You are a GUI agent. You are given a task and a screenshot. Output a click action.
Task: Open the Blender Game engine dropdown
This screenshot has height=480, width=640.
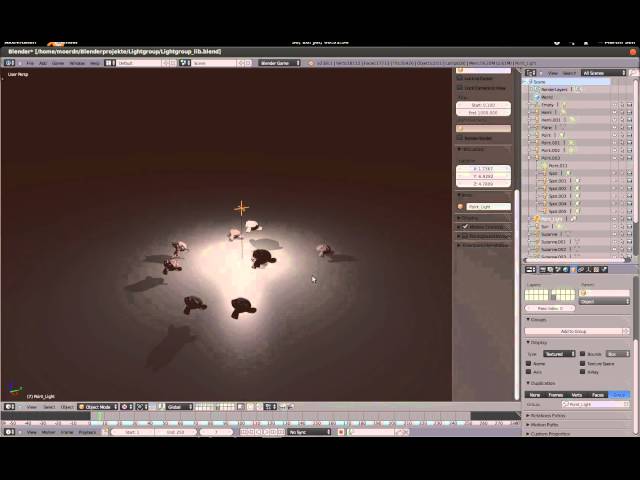(280, 63)
